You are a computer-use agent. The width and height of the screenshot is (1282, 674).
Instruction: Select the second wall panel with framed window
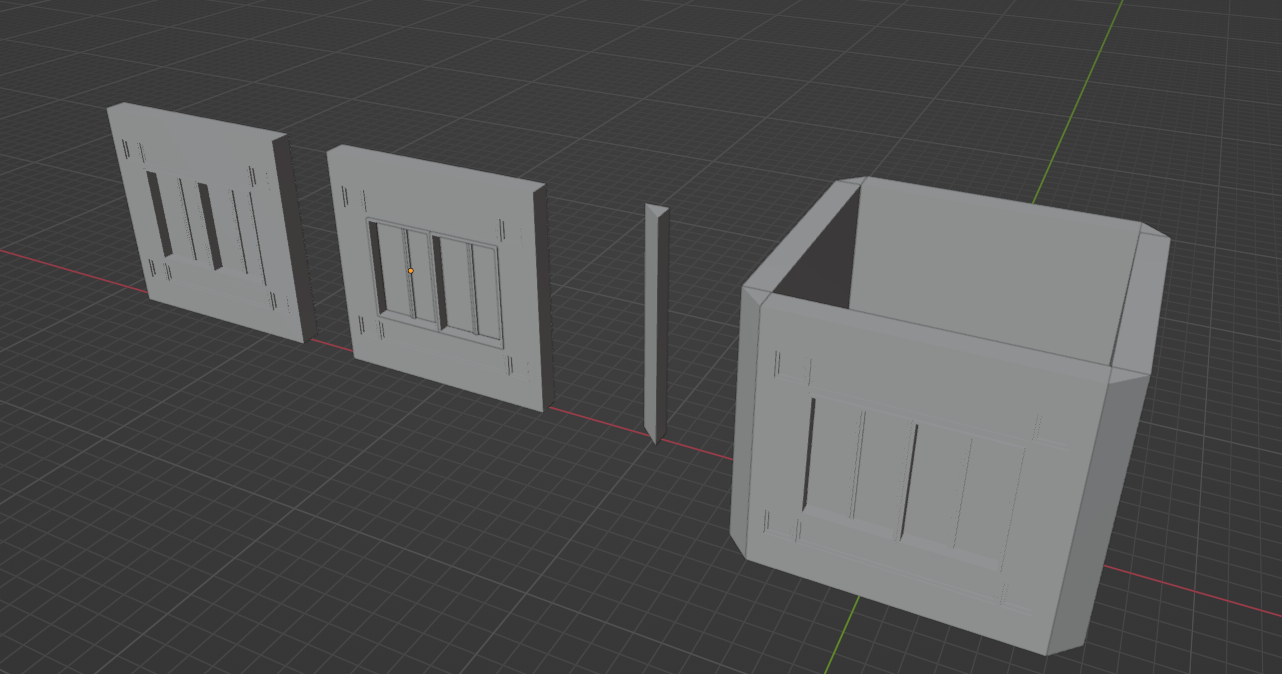pos(440,278)
